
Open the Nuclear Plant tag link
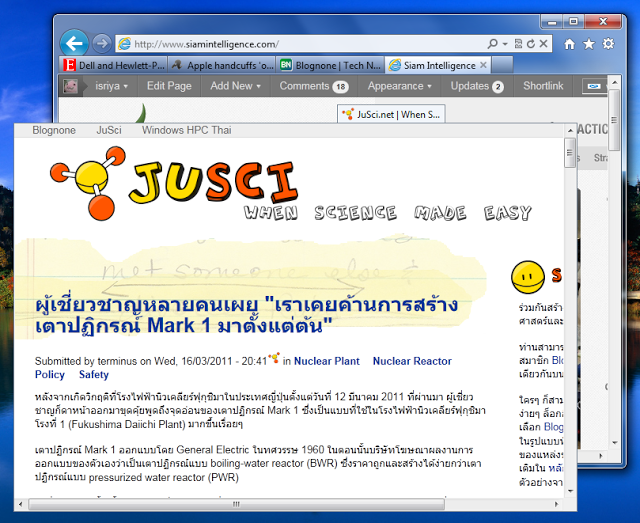click(327, 361)
